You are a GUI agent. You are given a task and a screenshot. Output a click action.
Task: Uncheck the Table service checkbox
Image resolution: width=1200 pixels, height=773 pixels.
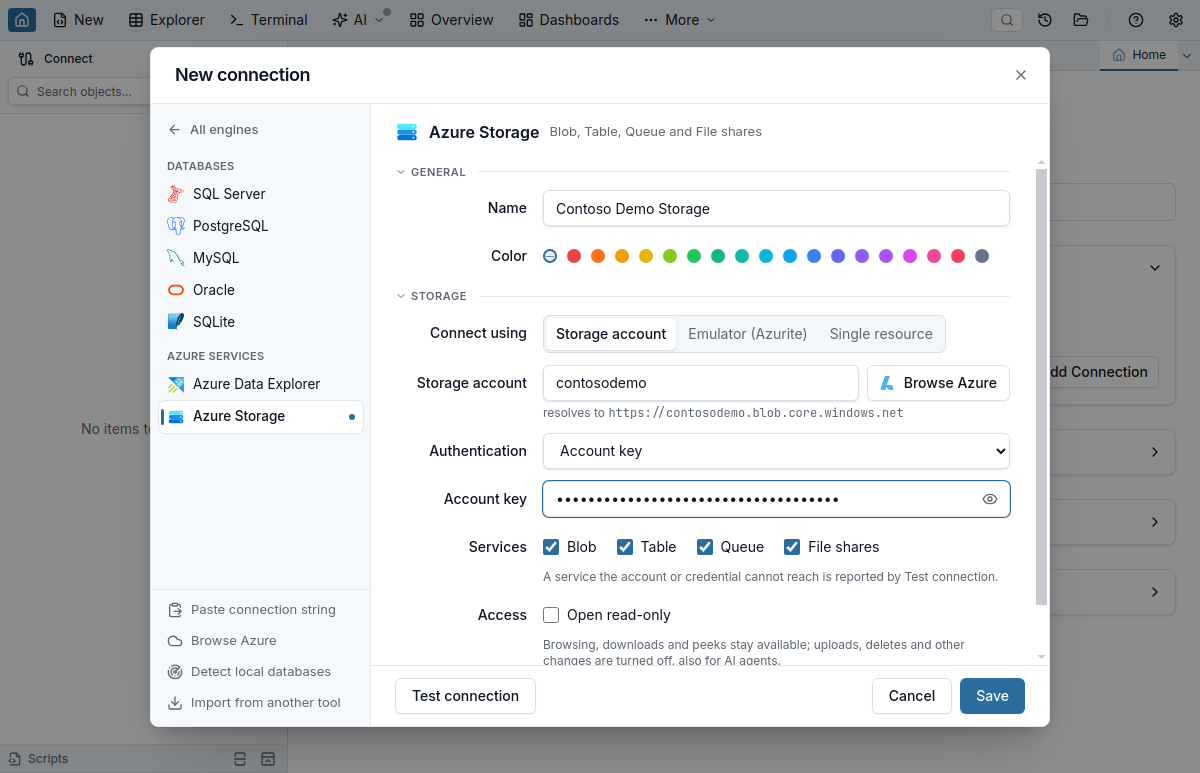coord(625,547)
